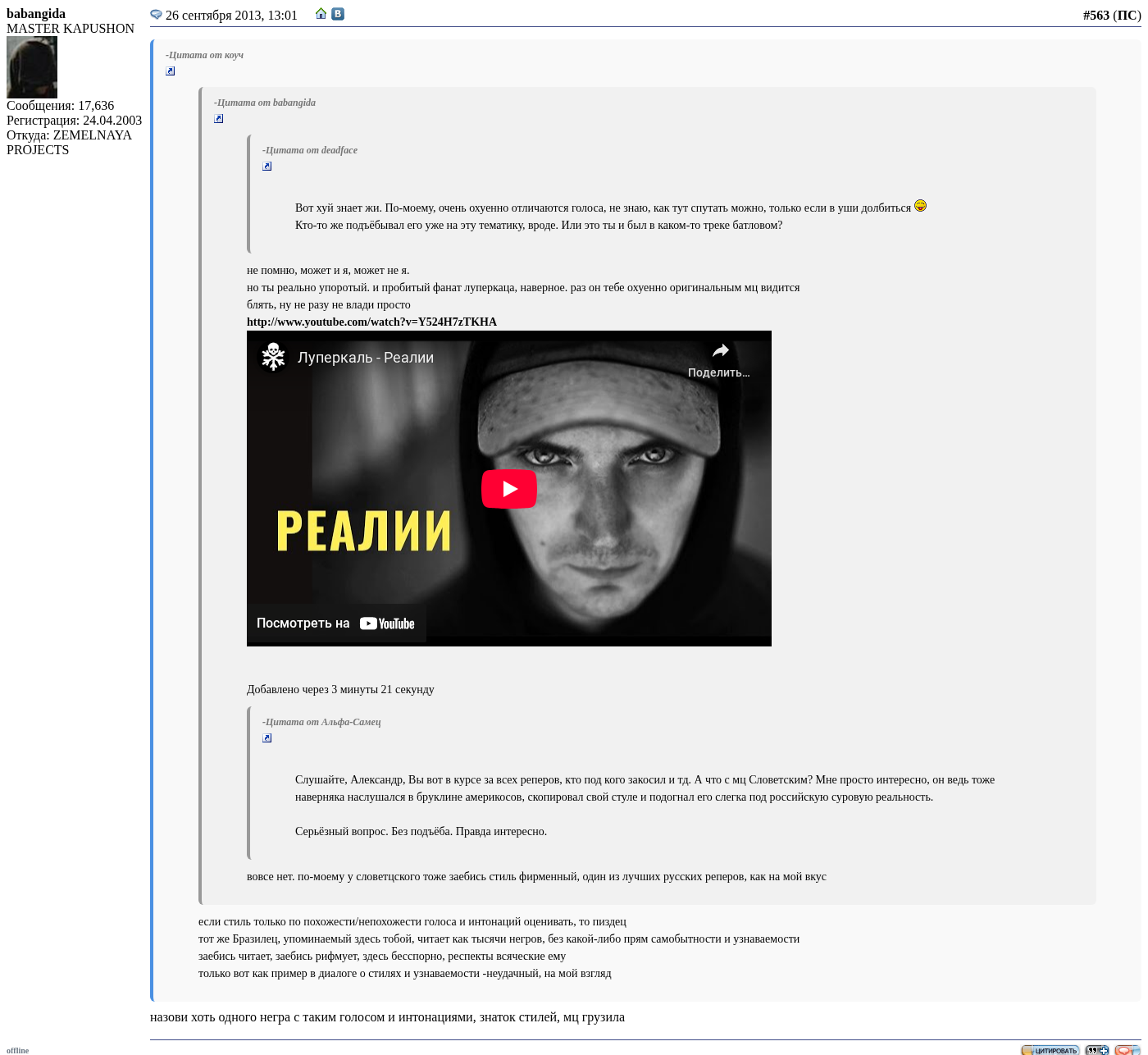The width and height of the screenshot is (1148, 1055).
Task: Click the speech bubble icon before post date
Action: tap(156, 15)
